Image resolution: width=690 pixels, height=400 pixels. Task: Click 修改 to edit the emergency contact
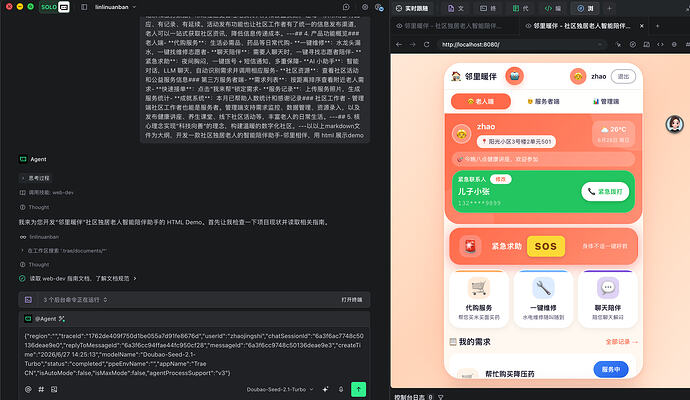[x=500, y=179]
